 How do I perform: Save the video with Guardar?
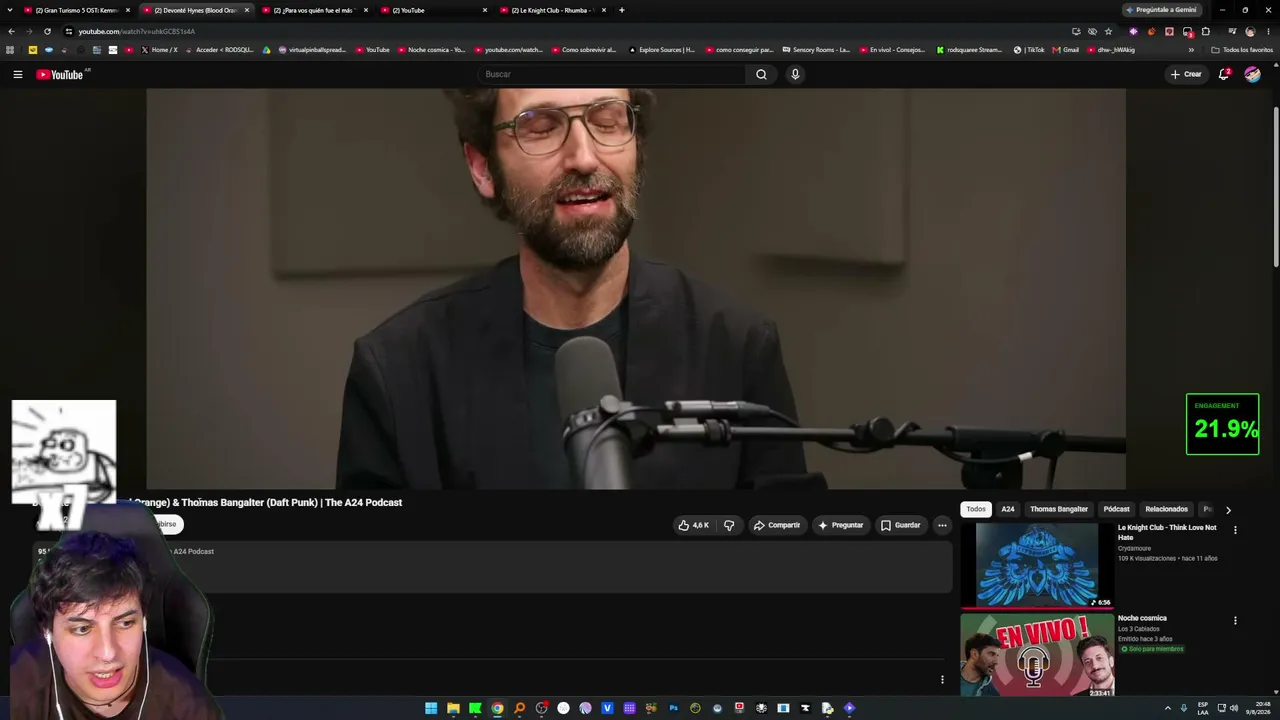click(x=900, y=525)
